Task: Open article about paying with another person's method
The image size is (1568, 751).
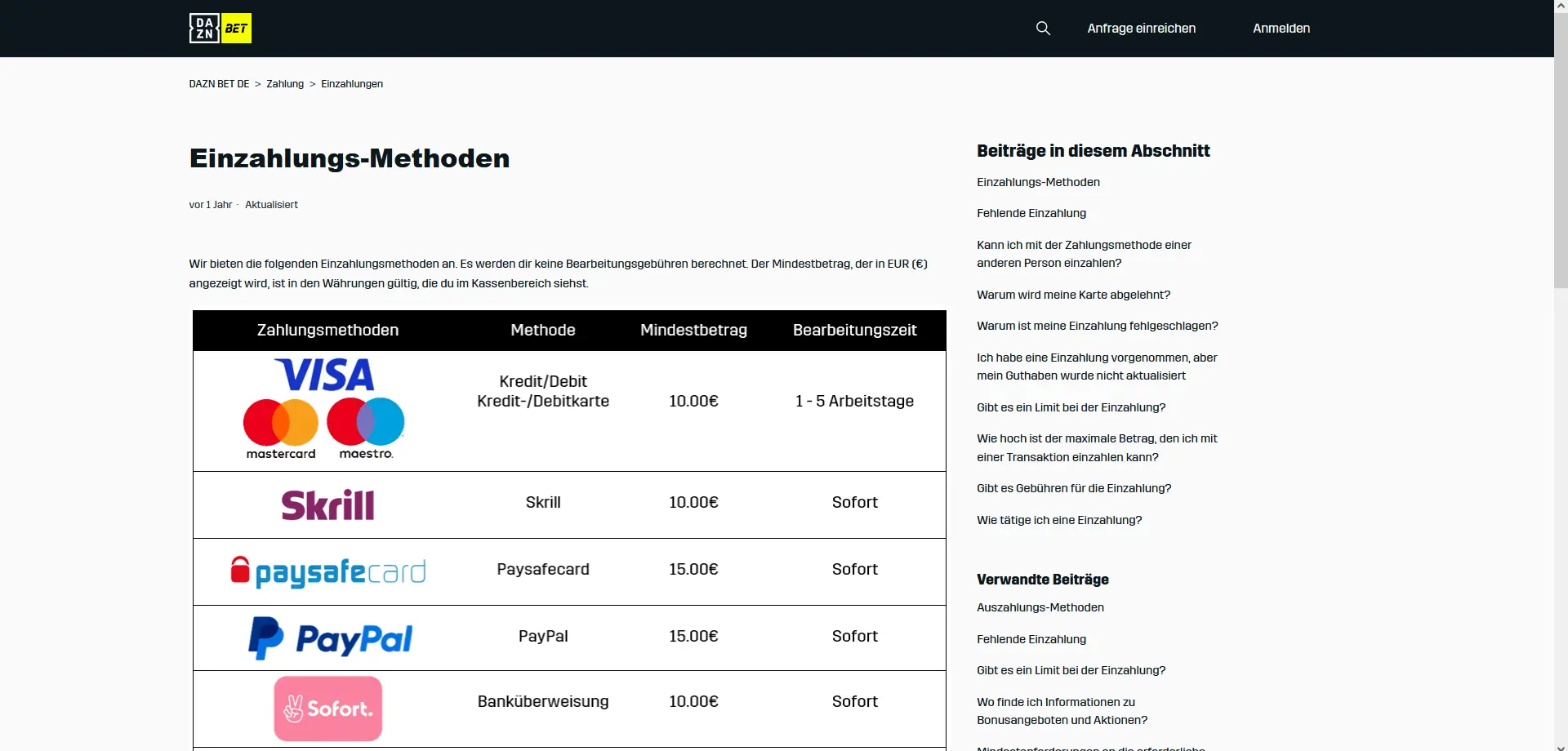Action: pyautogui.click(x=1084, y=254)
